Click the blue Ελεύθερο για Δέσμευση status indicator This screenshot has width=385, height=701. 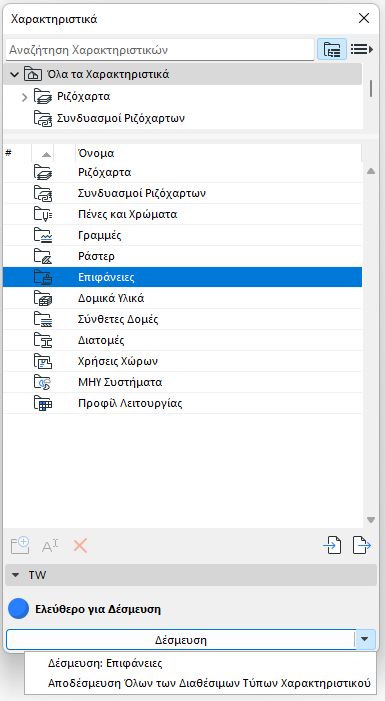click(x=18, y=609)
